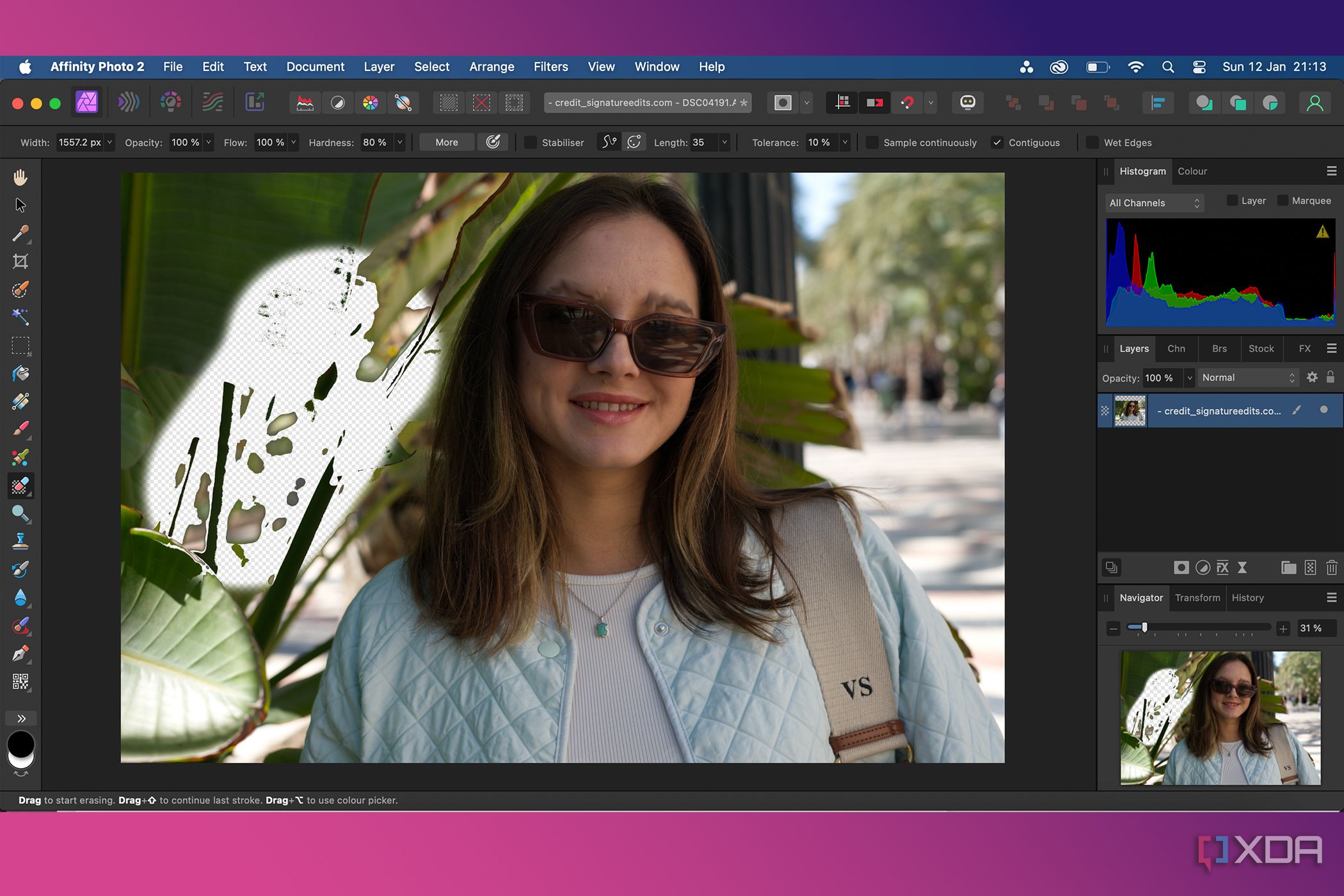The image size is (1344, 896).
Task: Enable the Stabiliser checkbox
Action: tap(531, 143)
